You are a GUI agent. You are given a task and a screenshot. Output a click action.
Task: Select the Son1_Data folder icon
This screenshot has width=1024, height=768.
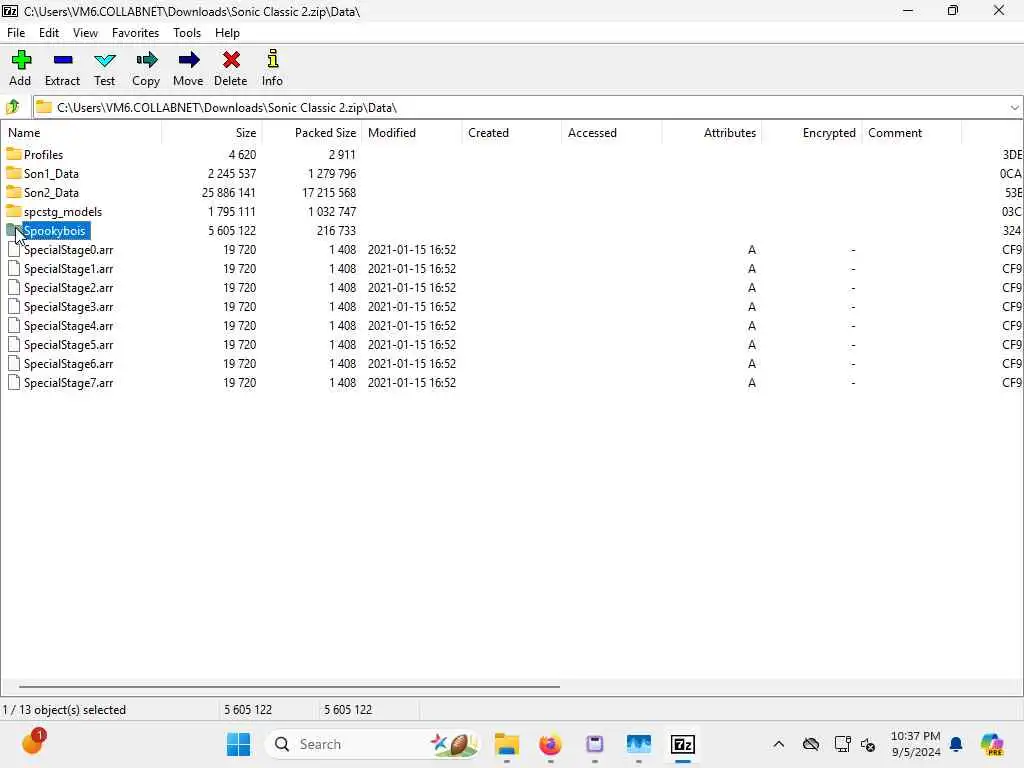click(14, 173)
